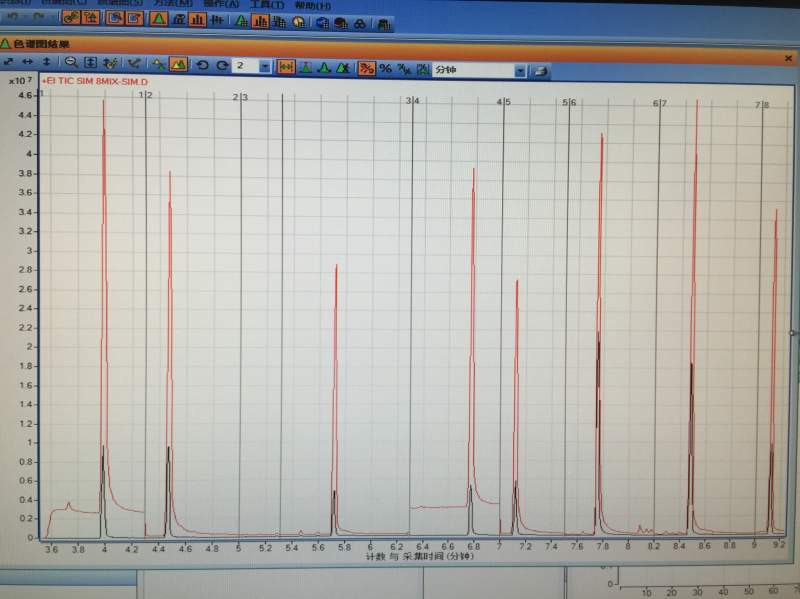Select time segment marker 3|4
Viewport: 800px width, 599px height.
tap(413, 101)
